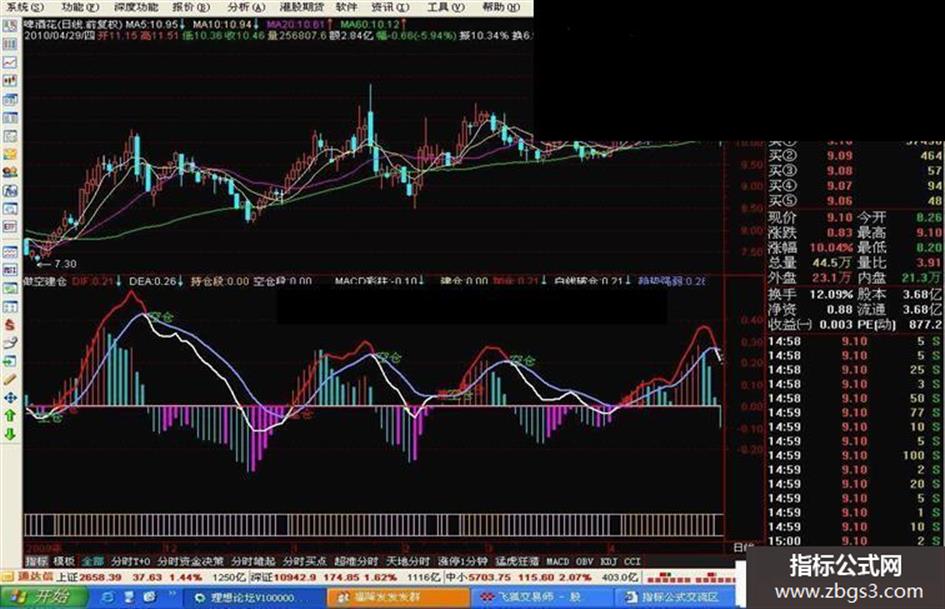The height and width of the screenshot is (609, 945).
Task: Select the 全部 tab
Action: click(92, 561)
